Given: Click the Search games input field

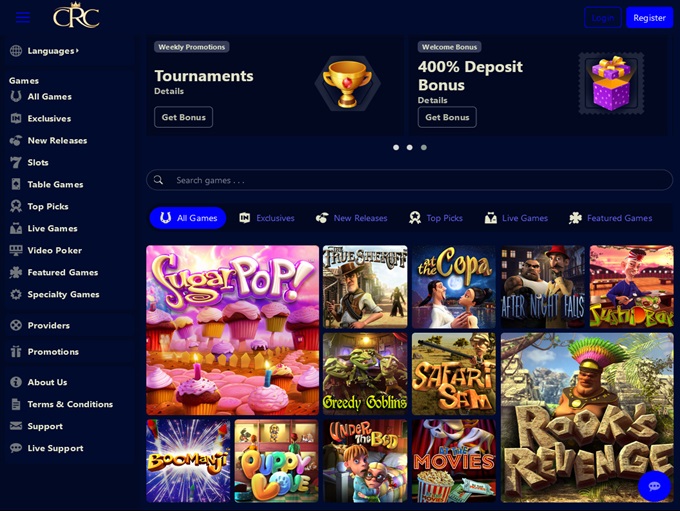Looking at the screenshot, I should [x=409, y=180].
